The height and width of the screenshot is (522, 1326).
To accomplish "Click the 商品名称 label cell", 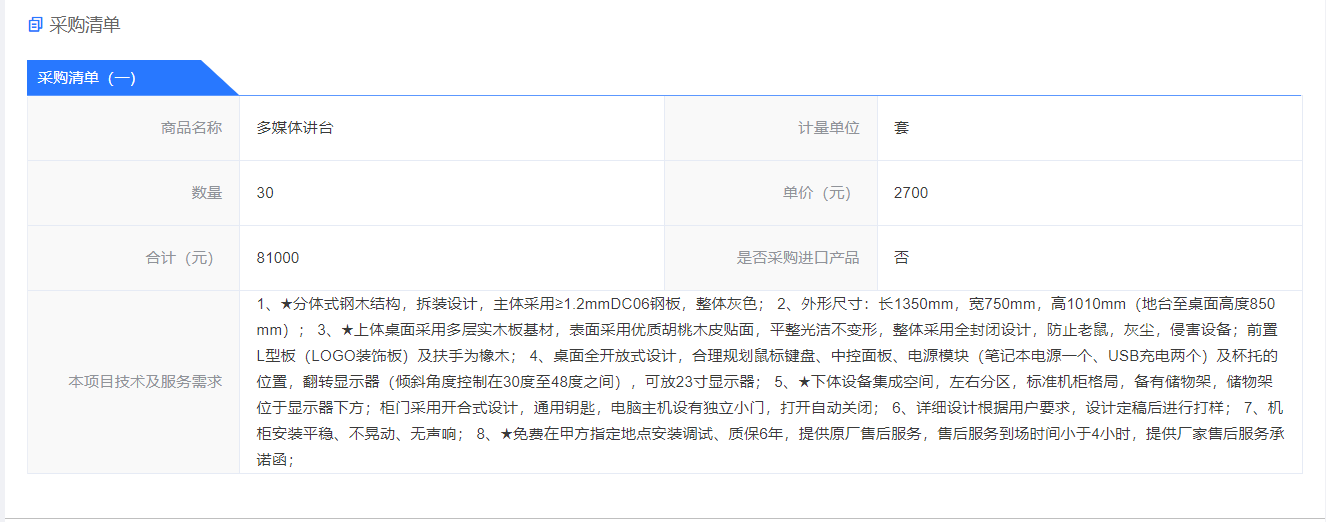I will 192,128.
